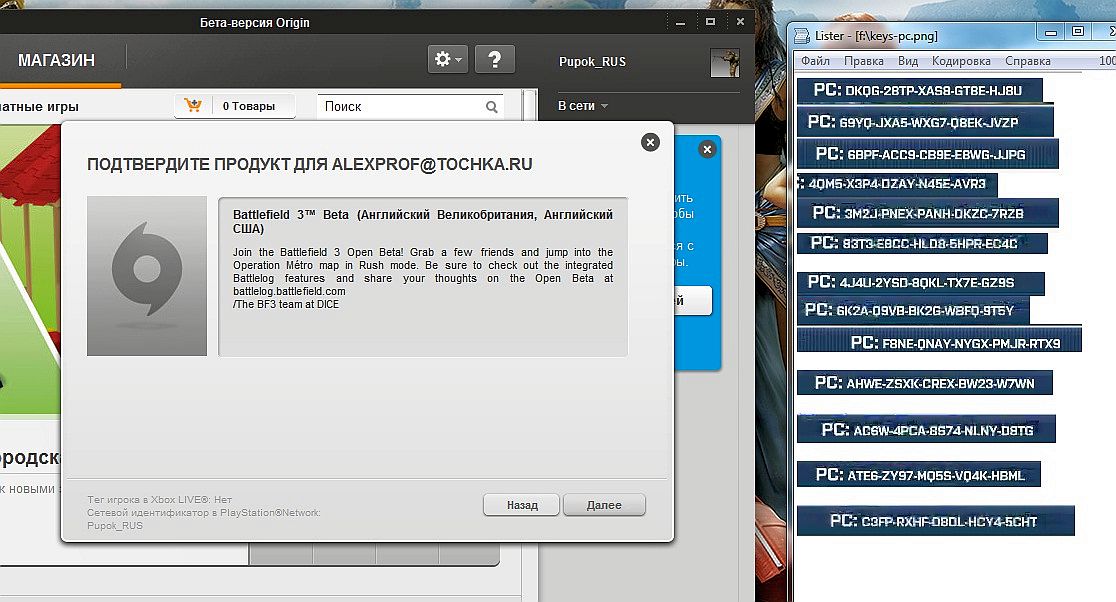Click the key starting with ATE6-ZY97

point(919,475)
